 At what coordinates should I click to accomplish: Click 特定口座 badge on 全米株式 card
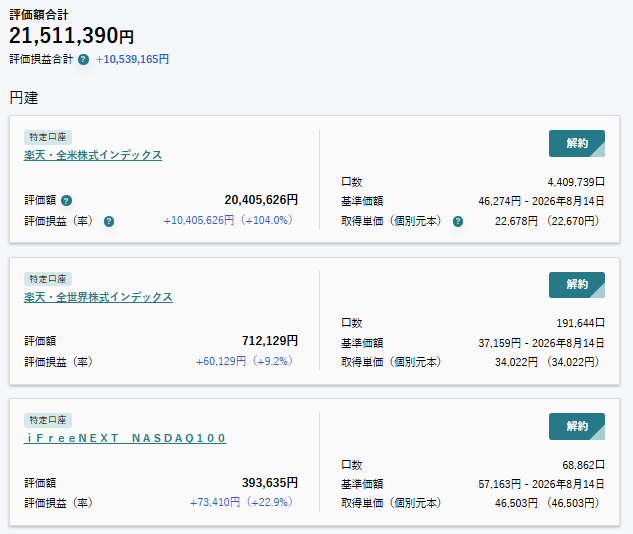(48, 137)
